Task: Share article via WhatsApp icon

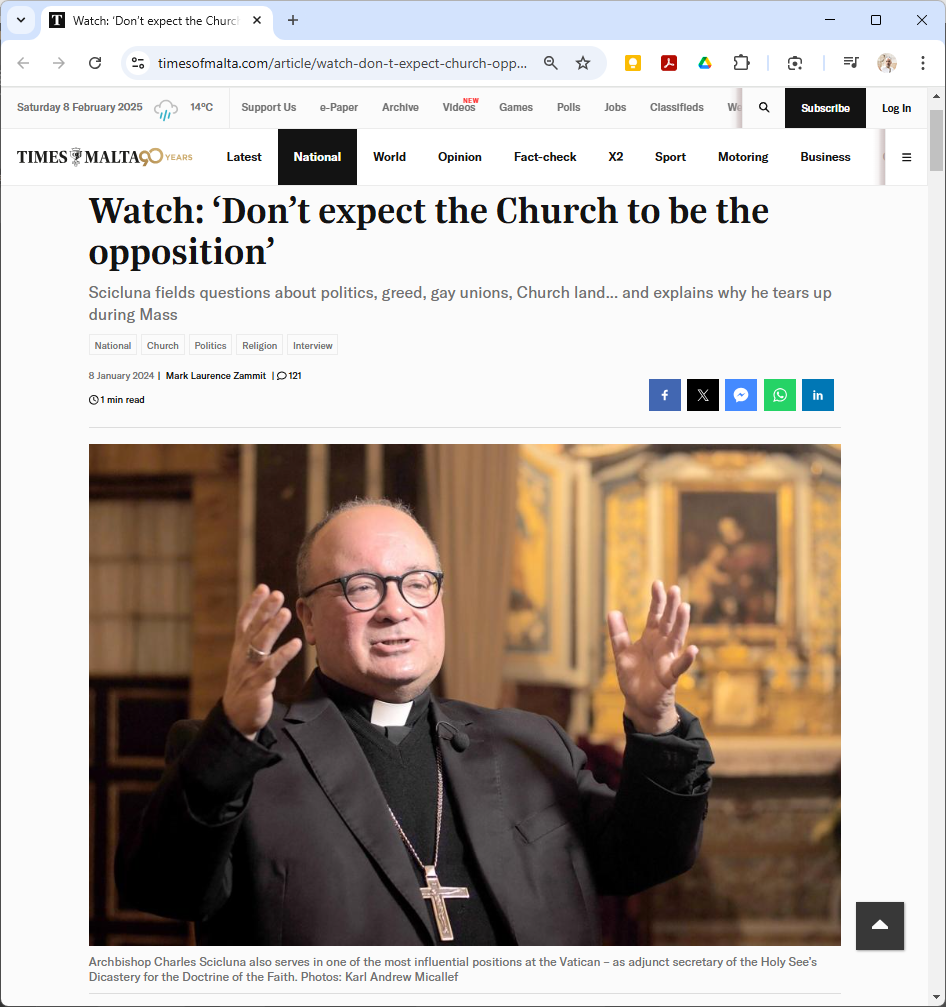Action: 780,395
